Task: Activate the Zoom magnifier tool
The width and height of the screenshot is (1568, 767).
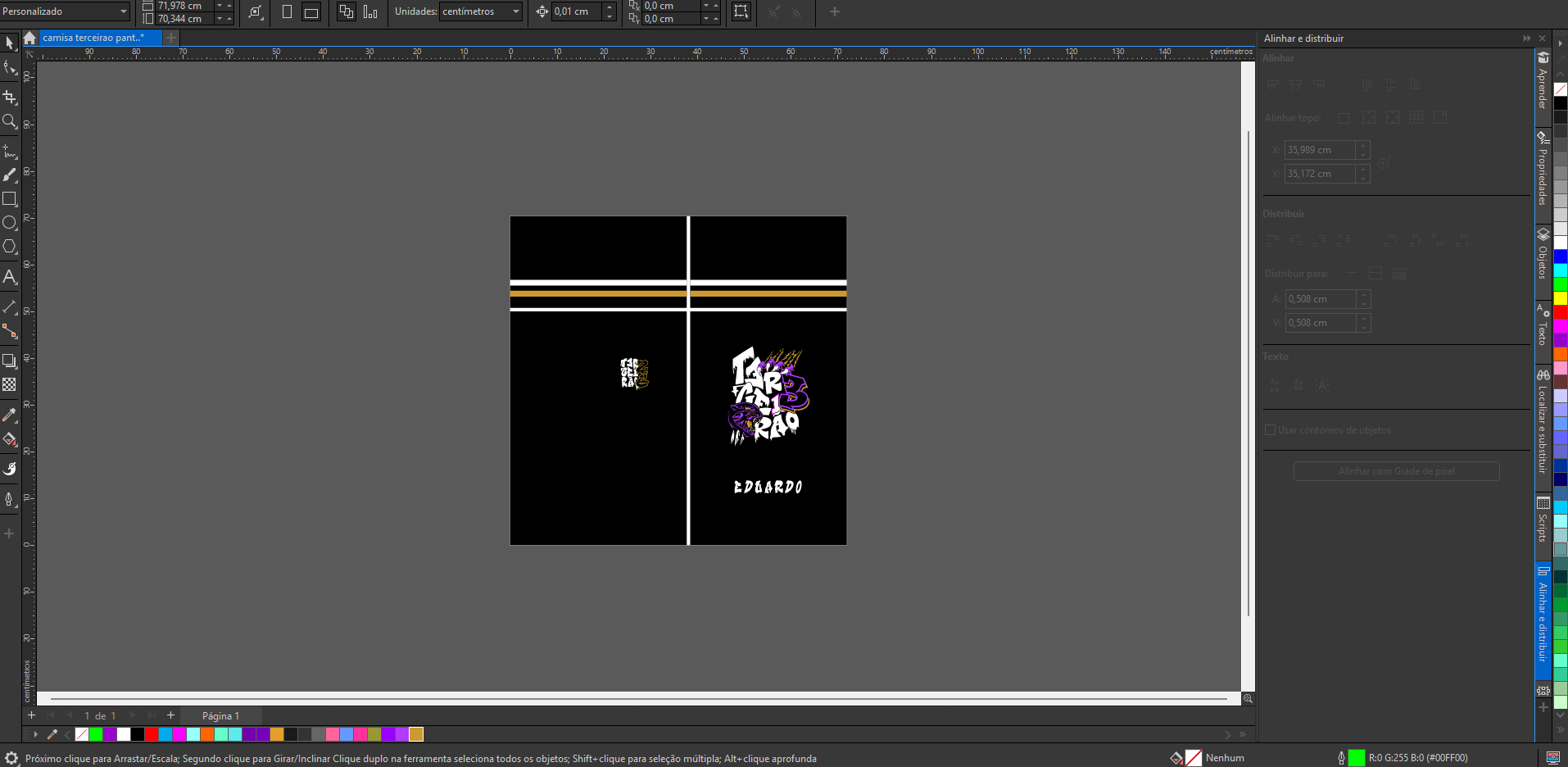Action: 10,121
